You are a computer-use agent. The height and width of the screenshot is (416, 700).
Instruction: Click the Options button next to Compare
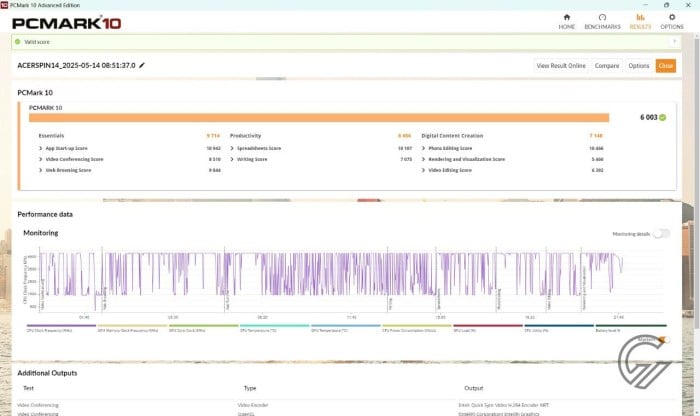(x=639, y=66)
